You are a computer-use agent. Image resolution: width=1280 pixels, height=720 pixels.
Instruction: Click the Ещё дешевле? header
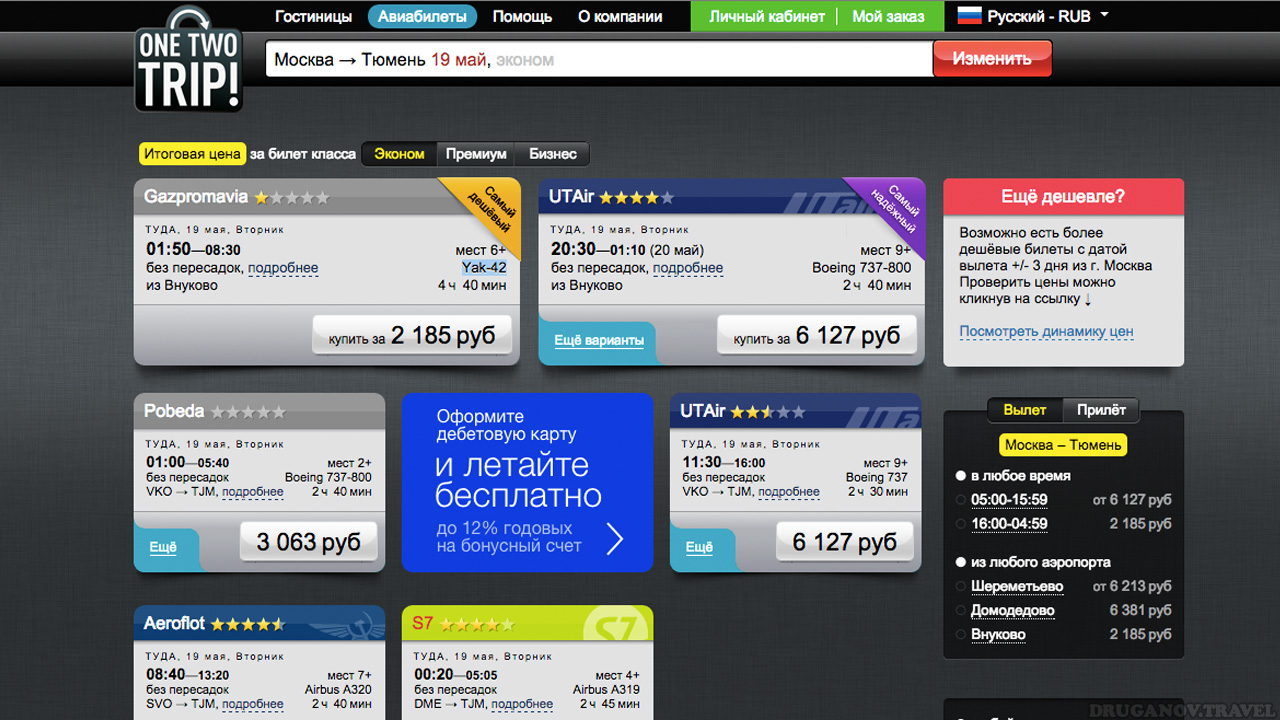tap(1063, 197)
